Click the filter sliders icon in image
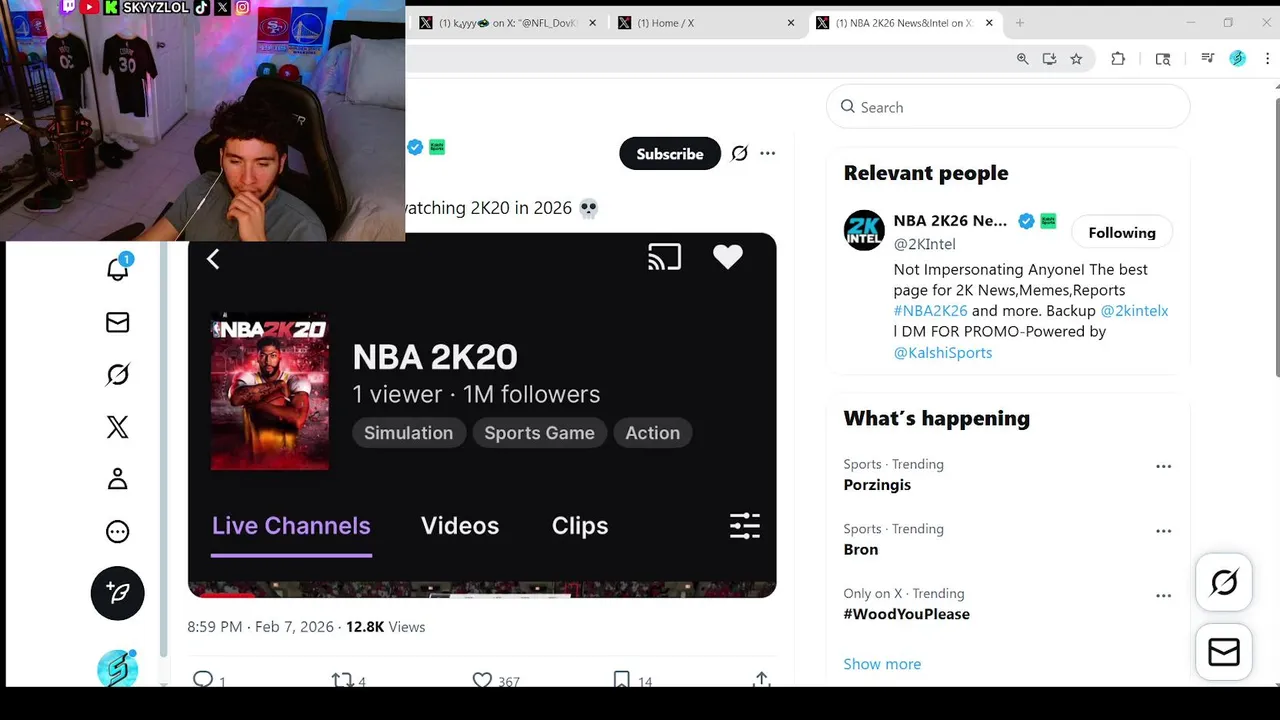This screenshot has width=1280, height=720. (x=745, y=526)
